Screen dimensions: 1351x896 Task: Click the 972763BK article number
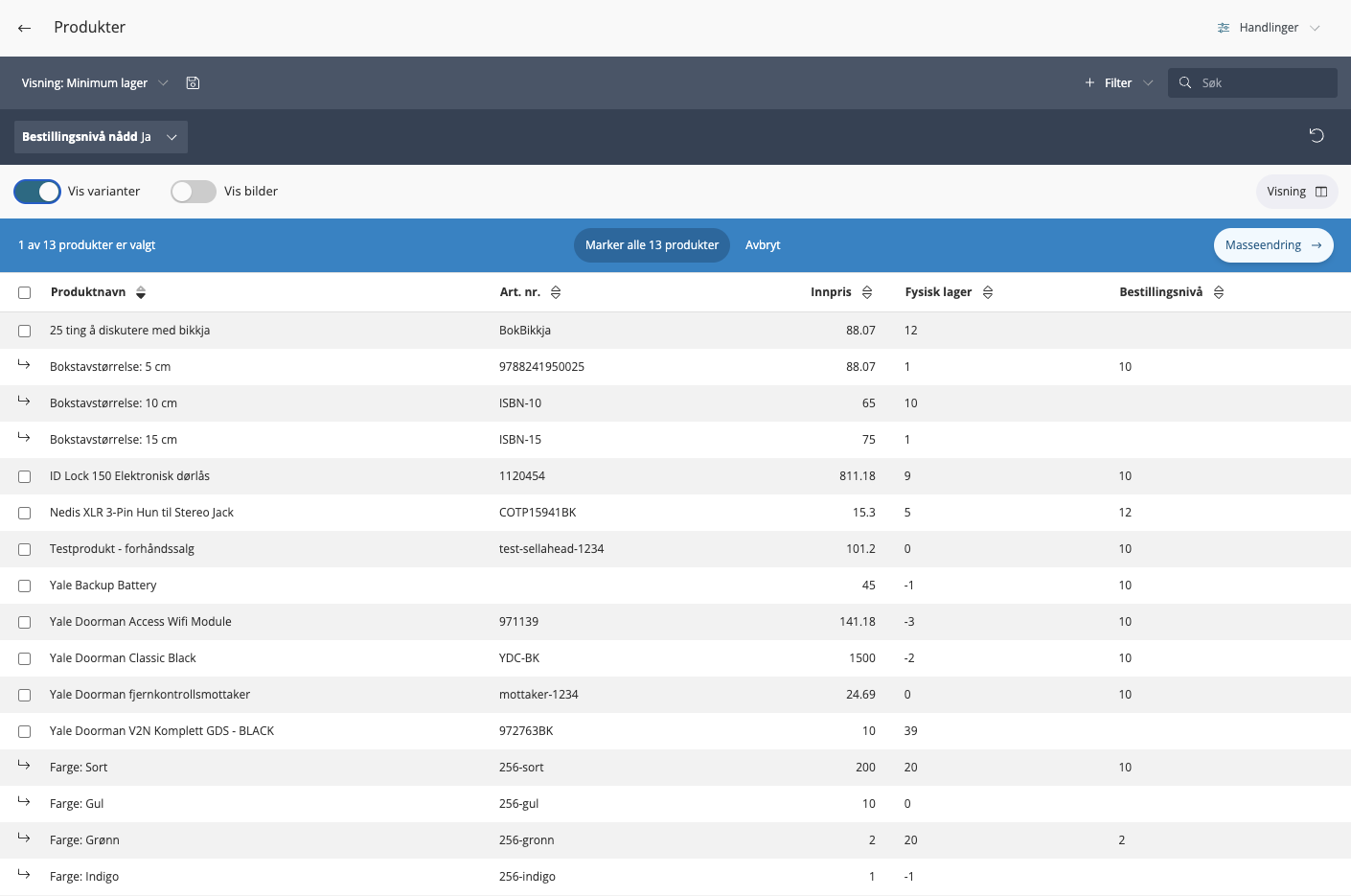tap(526, 731)
